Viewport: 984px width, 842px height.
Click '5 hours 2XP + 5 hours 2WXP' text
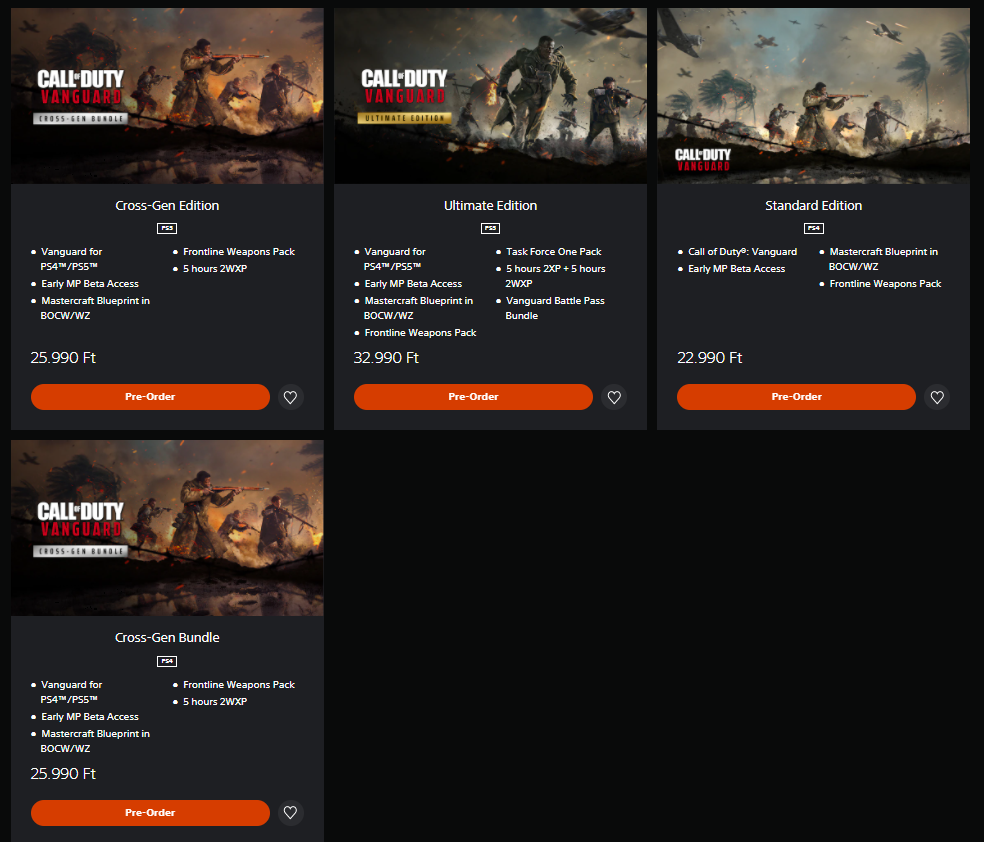pos(555,276)
